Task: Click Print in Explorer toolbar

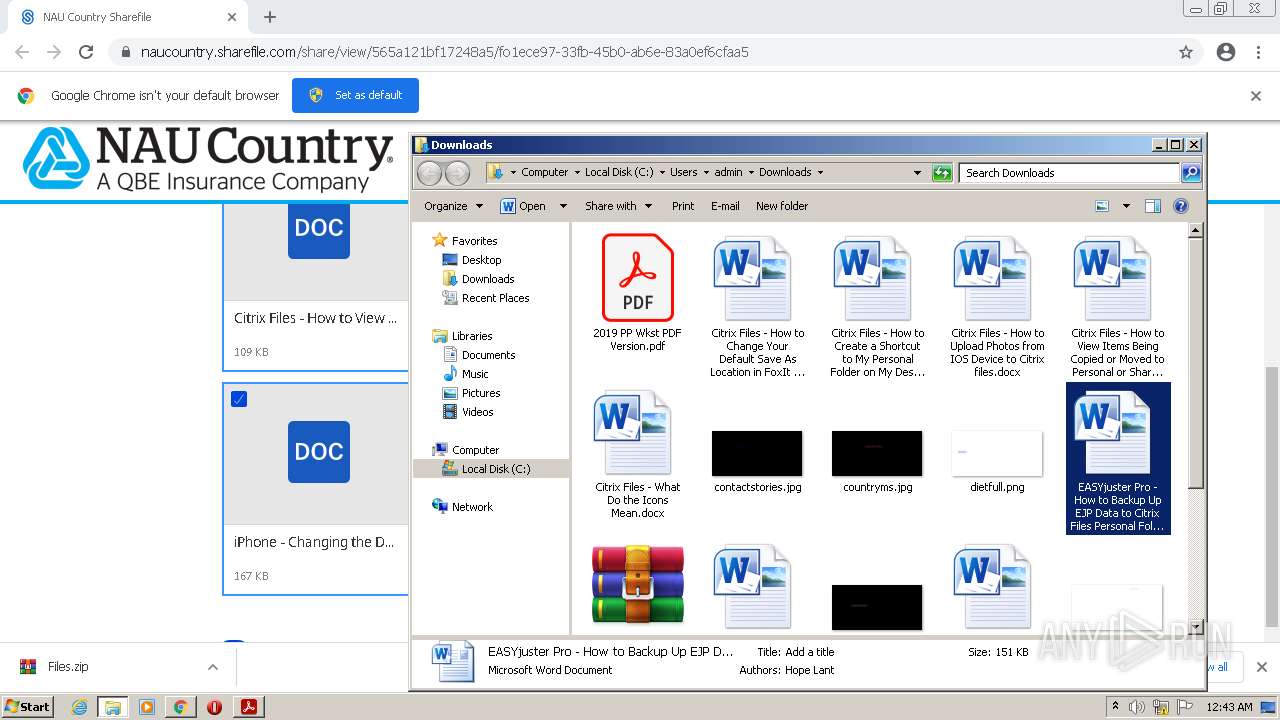Action: [x=683, y=206]
